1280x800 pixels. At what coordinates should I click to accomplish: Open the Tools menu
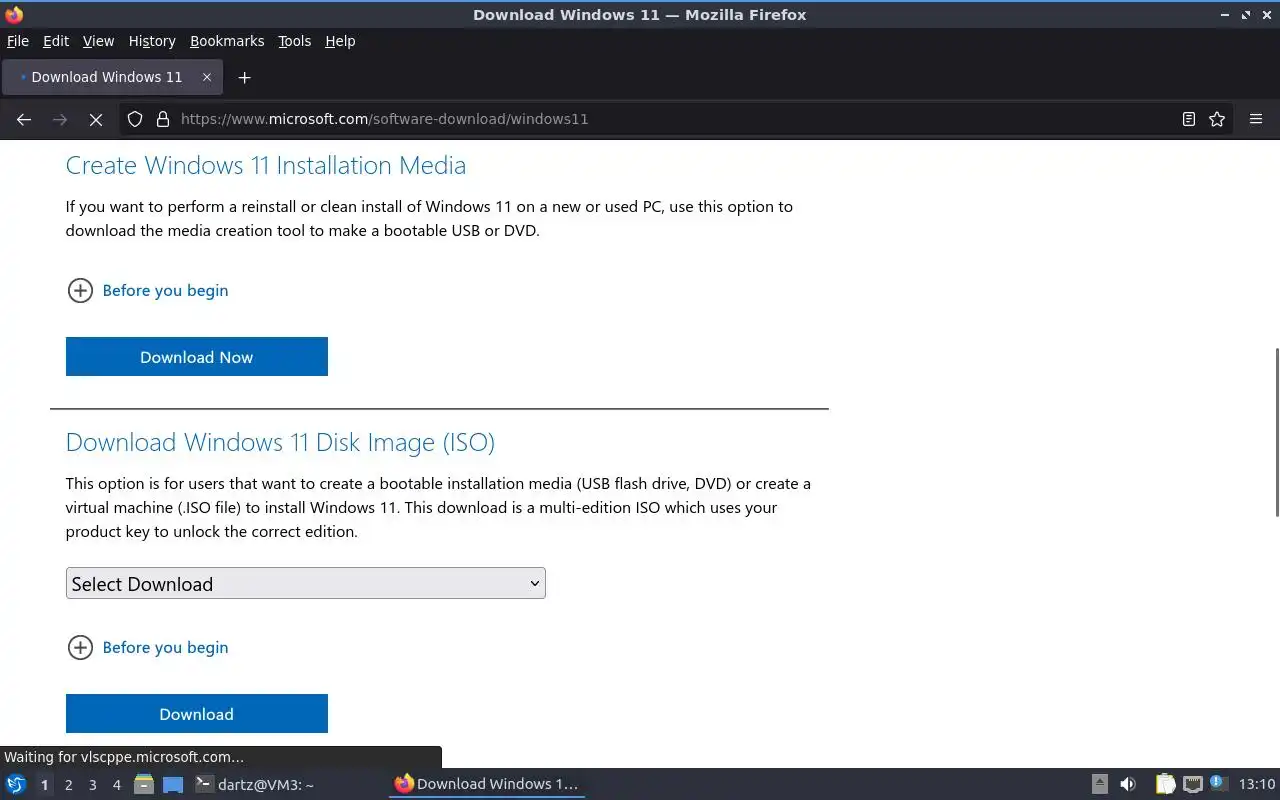pyautogui.click(x=295, y=41)
